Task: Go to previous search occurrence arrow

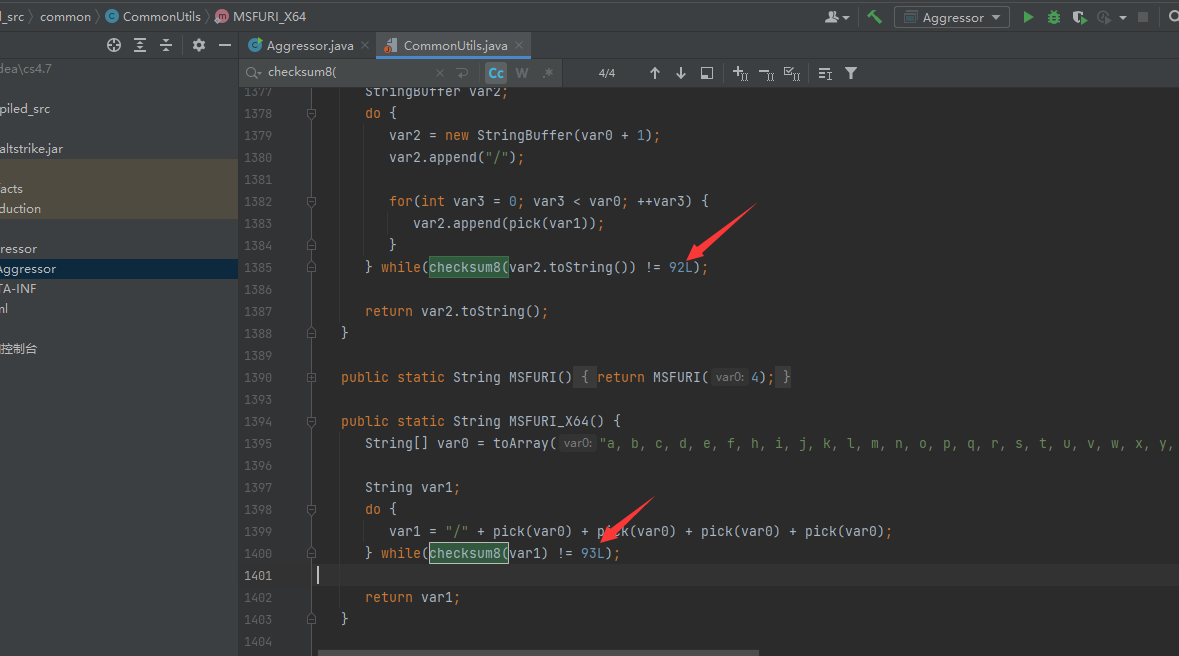Action: (x=655, y=73)
